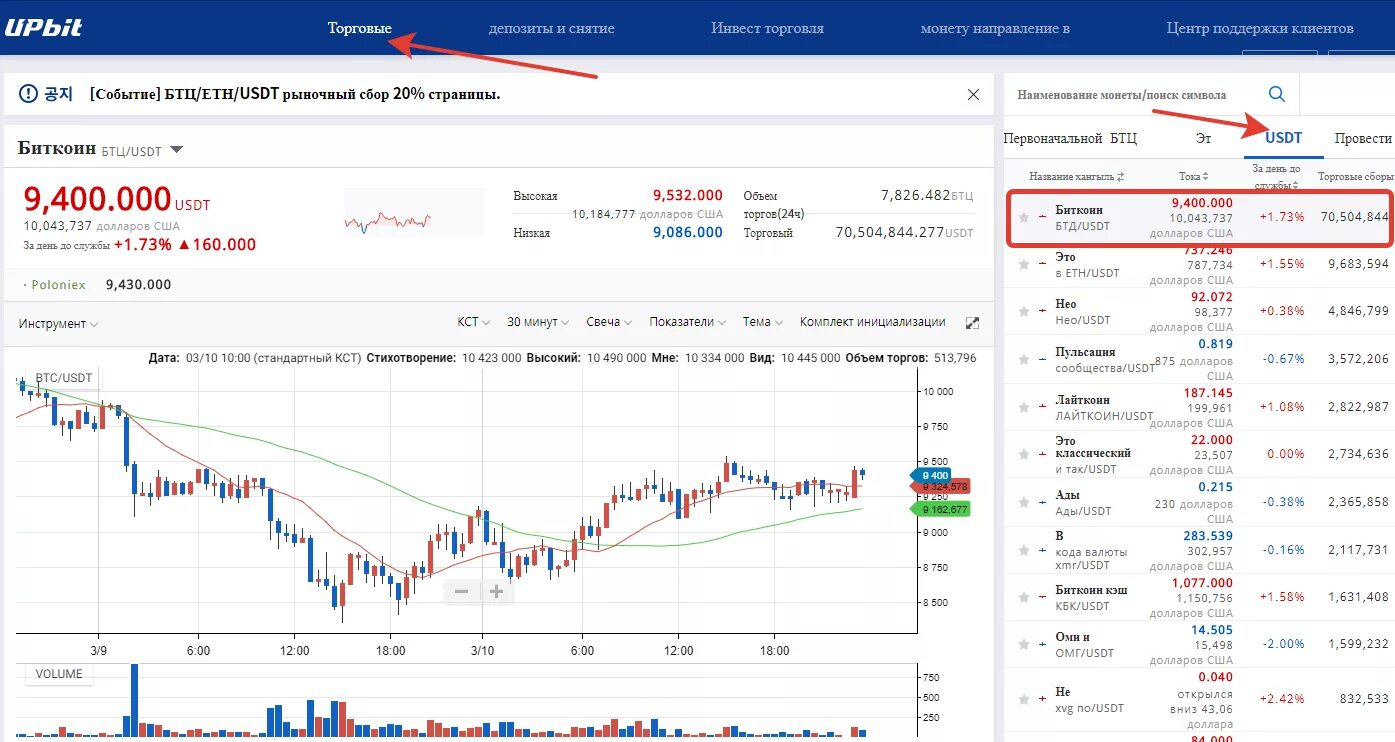The image size is (1395, 742).
Task: Click the notice exclamation icon
Action: pyautogui.click(x=27, y=94)
